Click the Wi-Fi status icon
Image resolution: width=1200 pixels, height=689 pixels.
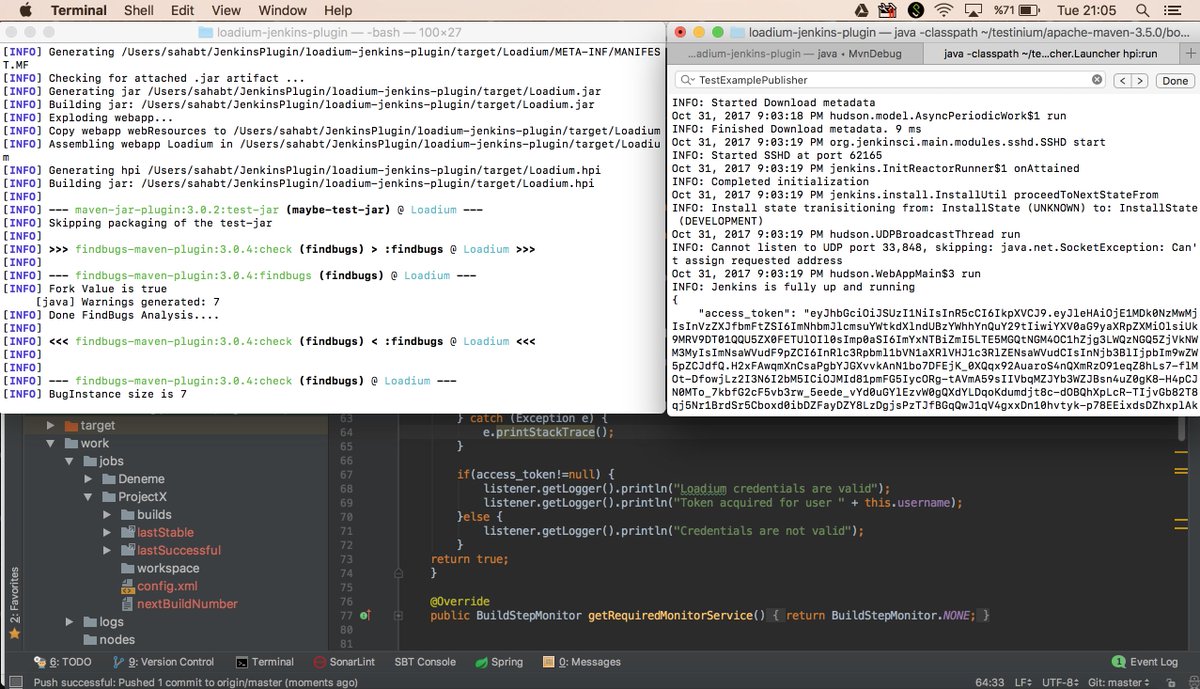pos(944,11)
